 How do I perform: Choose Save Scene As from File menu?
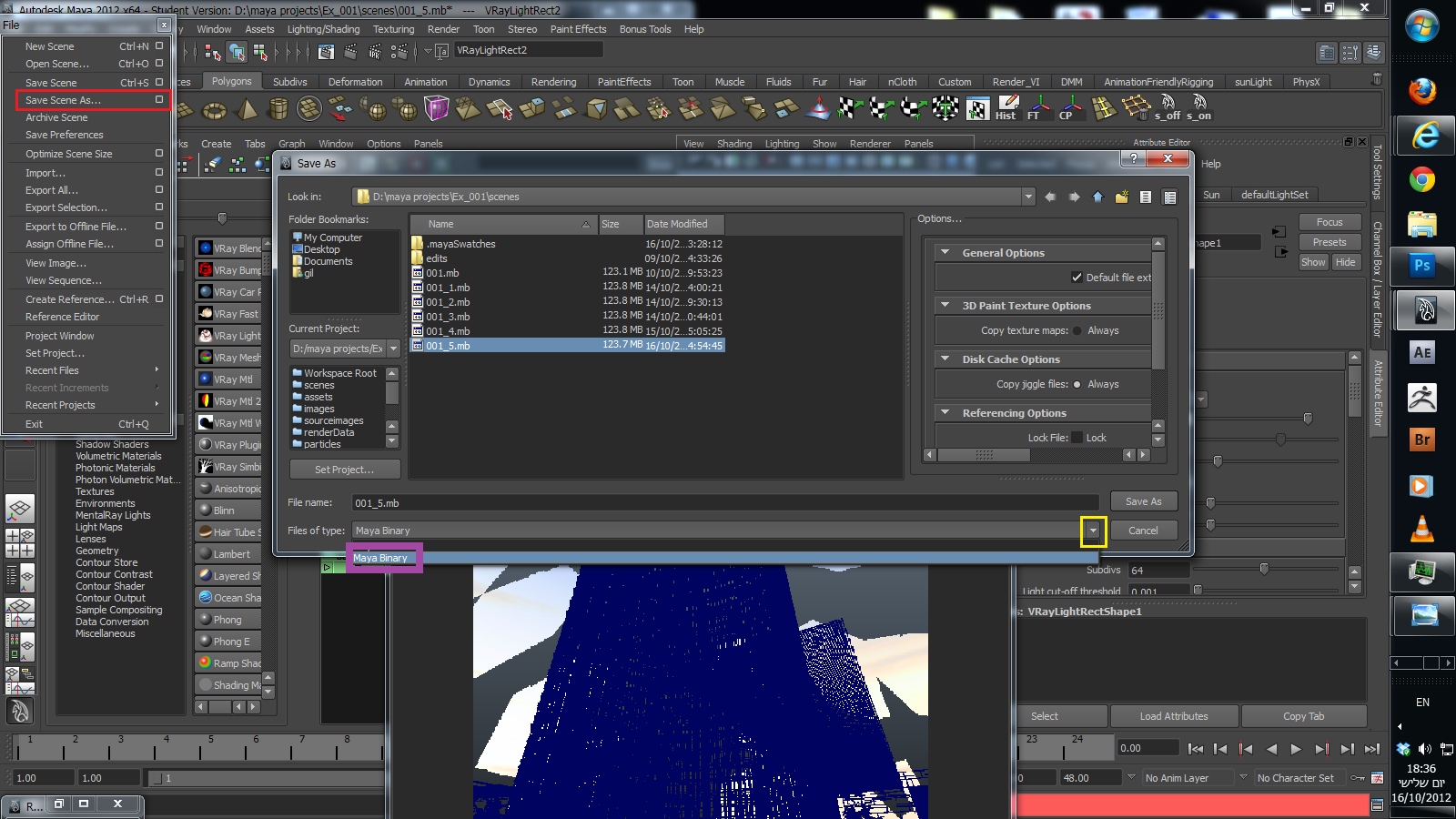pyautogui.click(x=63, y=100)
